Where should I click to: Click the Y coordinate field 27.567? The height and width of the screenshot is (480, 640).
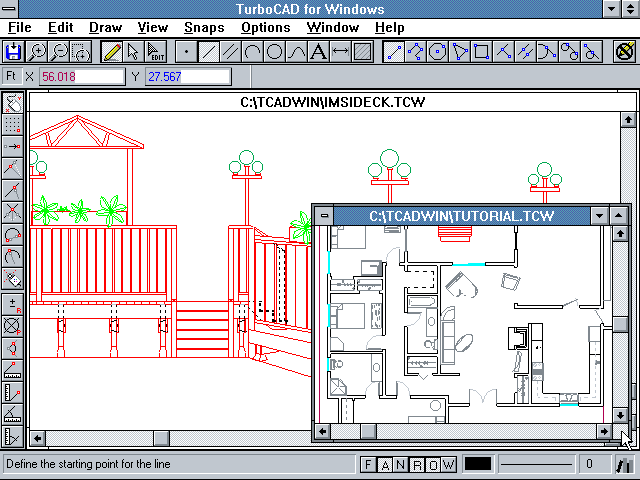pyautogui.click(x=188, y=77)
